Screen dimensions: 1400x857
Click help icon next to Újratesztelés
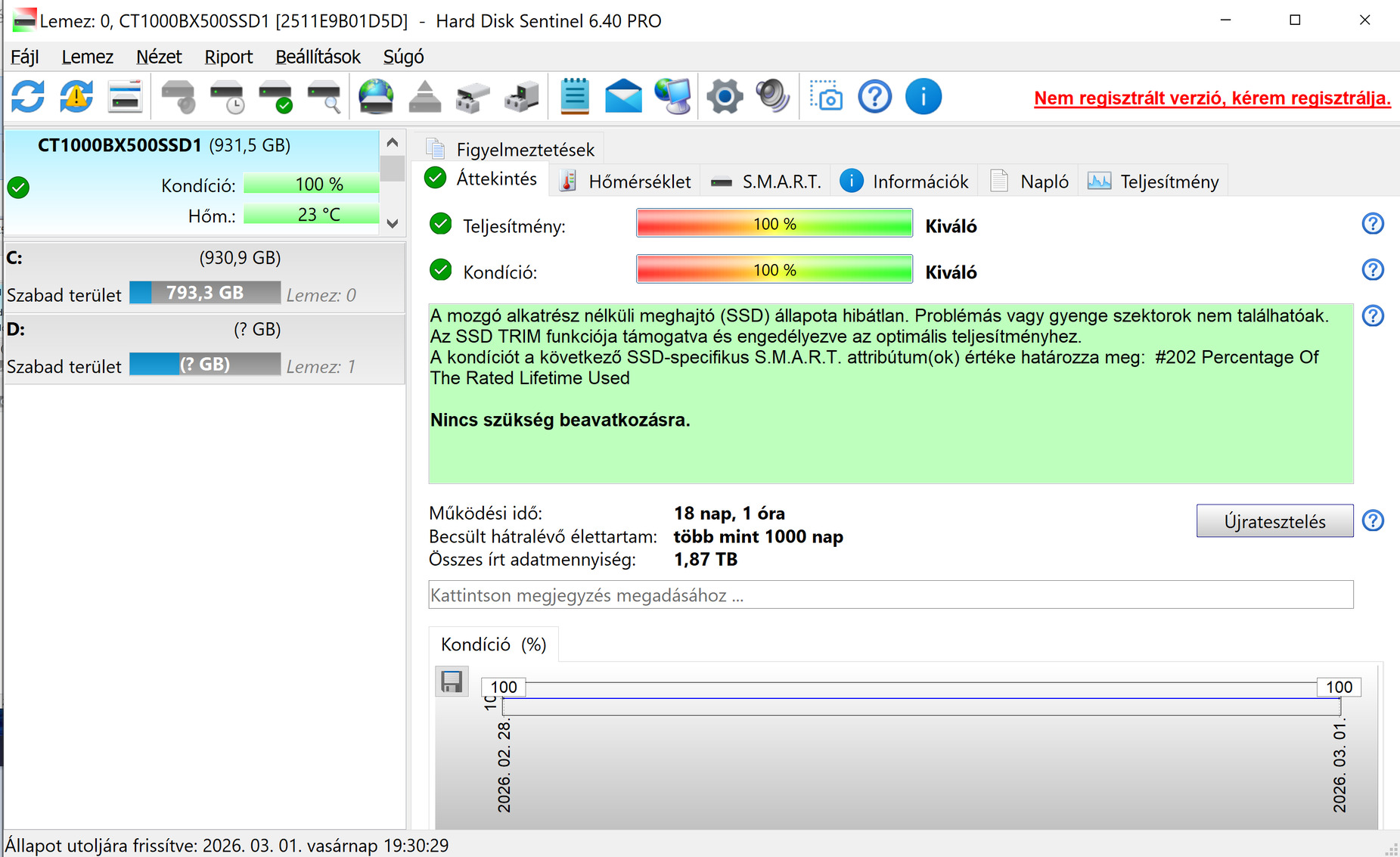click(x=1373, y=520)
